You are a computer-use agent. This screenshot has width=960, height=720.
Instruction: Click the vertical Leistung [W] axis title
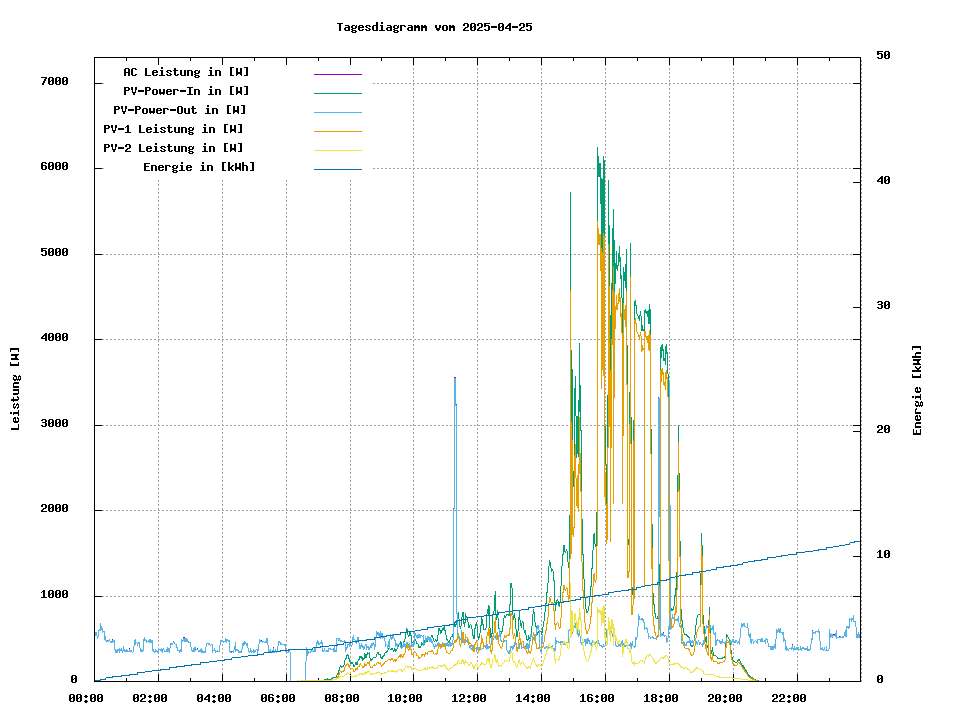tap(16, 389)
